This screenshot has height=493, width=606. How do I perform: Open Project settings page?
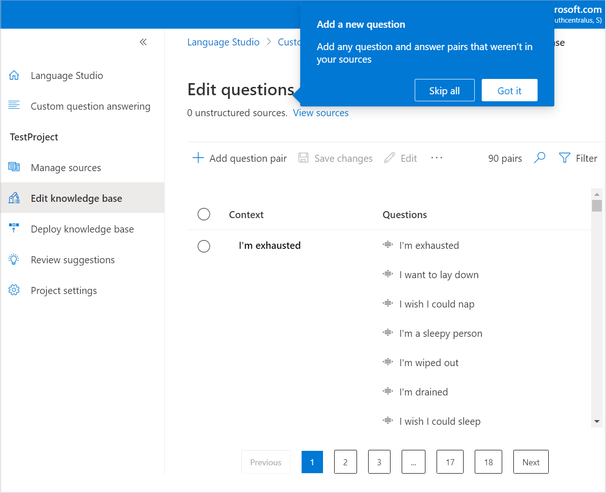coord(64,291)
